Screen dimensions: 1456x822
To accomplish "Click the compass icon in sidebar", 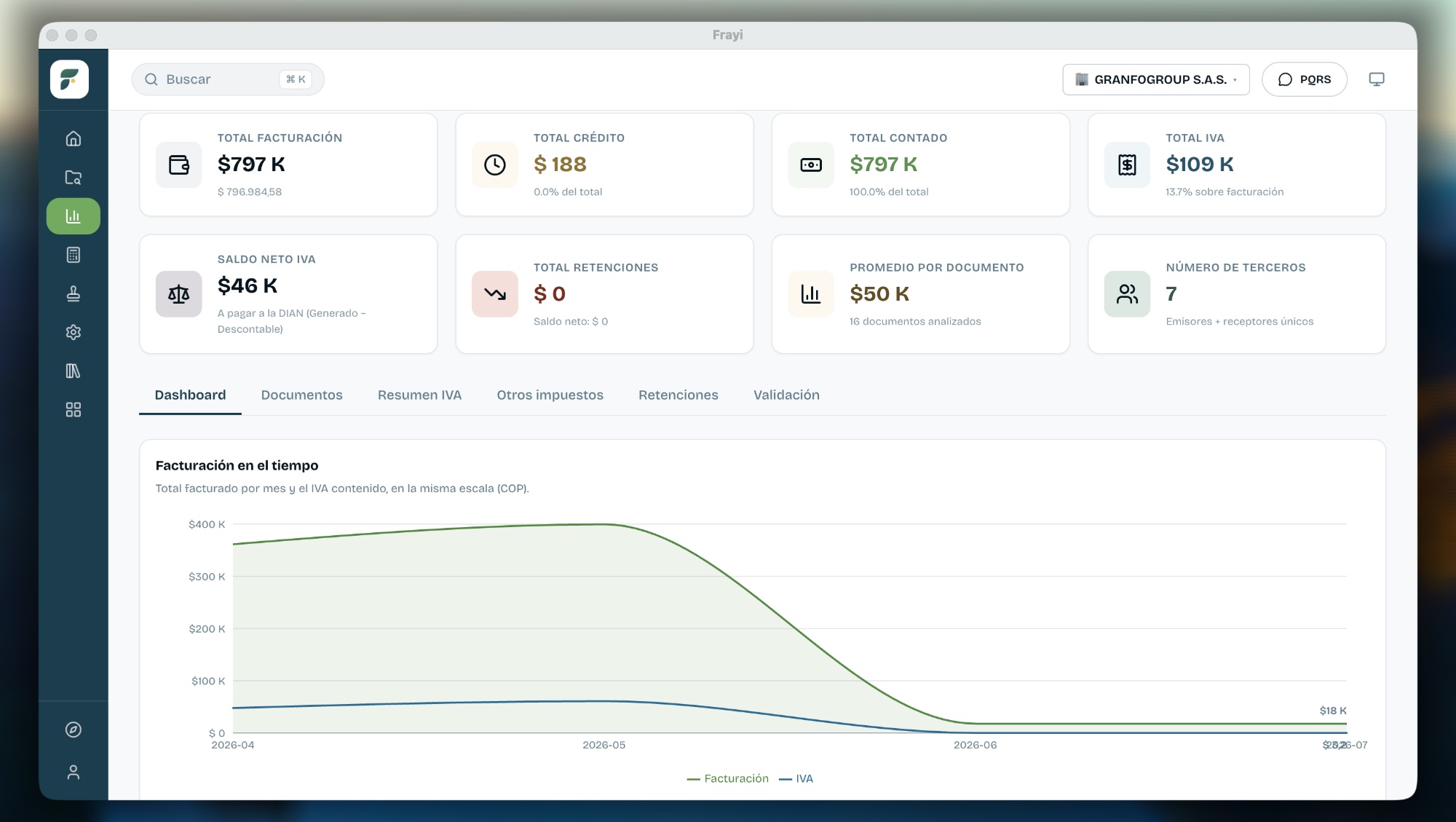I will click(x=74, y=730).
